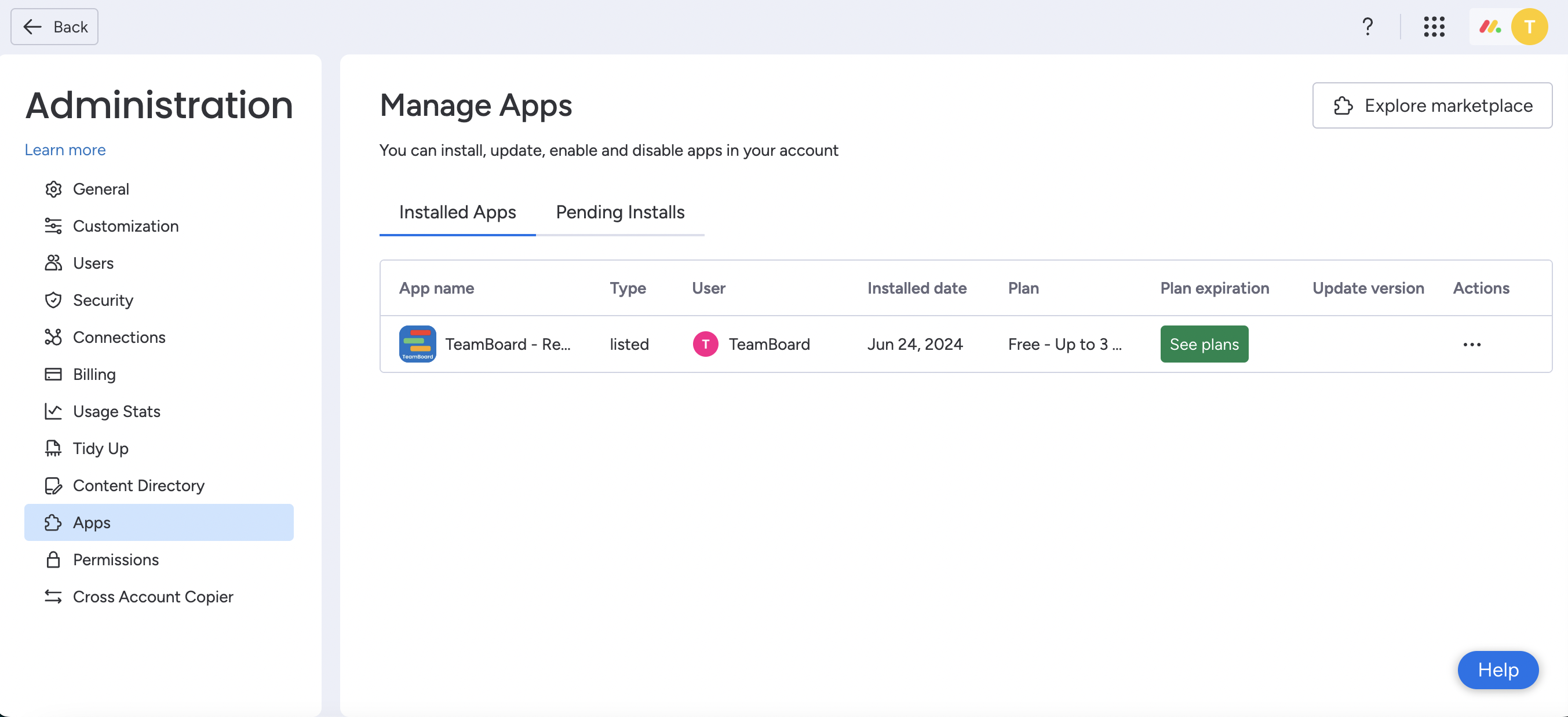Open Tidy Up settings icon
1568x717 pixels.
point(52,448)
